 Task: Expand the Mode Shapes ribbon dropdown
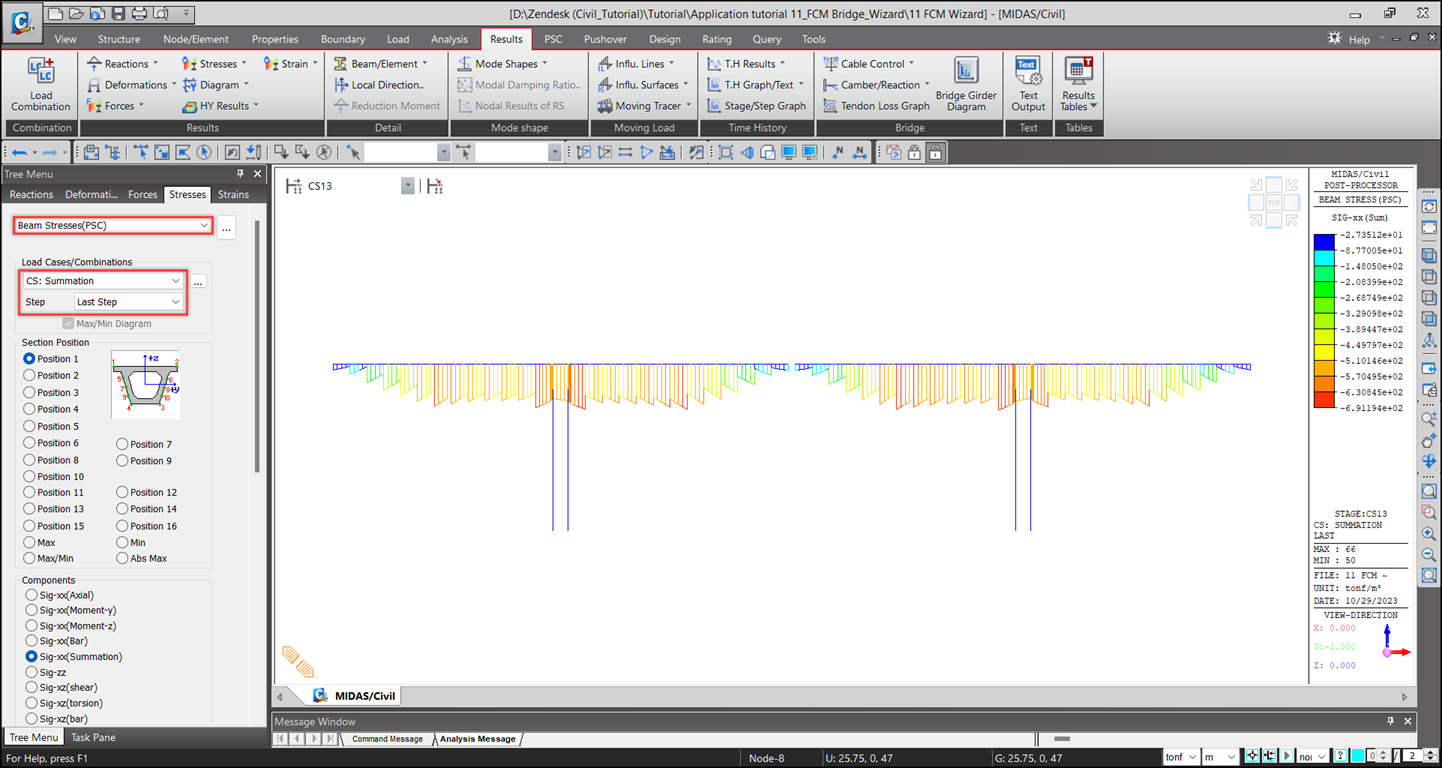coord(545,64)
